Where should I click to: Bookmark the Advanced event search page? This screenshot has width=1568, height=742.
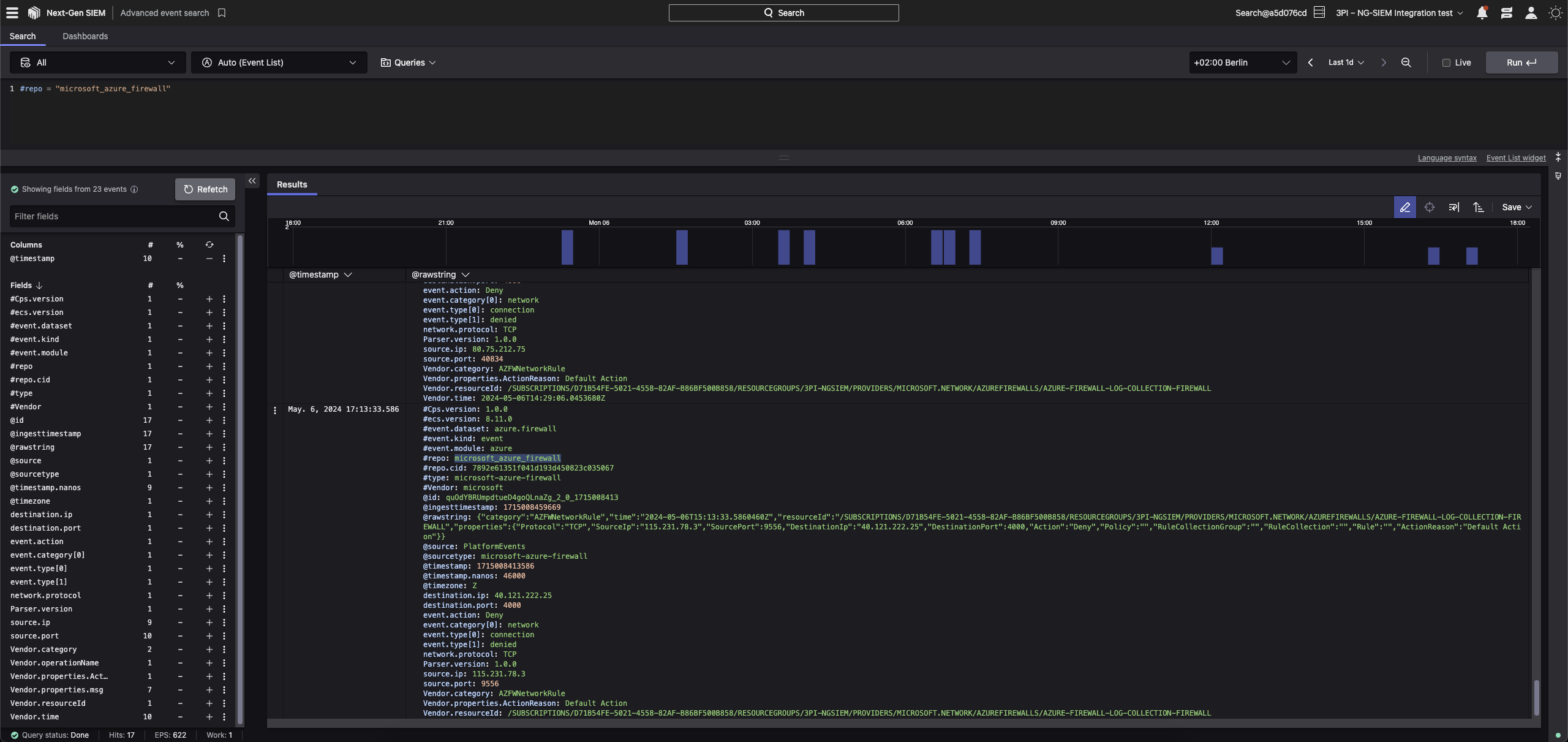(x=222, y=13)
